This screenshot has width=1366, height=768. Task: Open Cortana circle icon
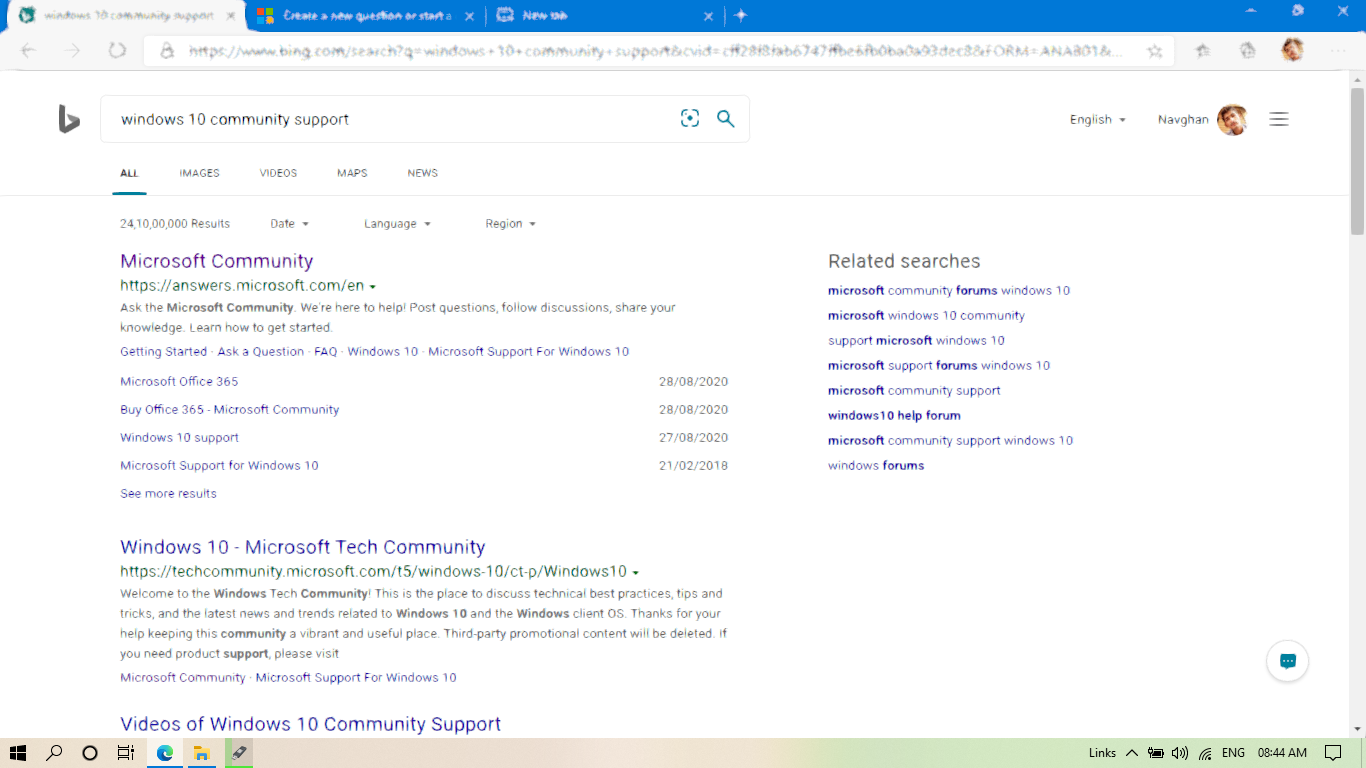[x=90, y=753]
